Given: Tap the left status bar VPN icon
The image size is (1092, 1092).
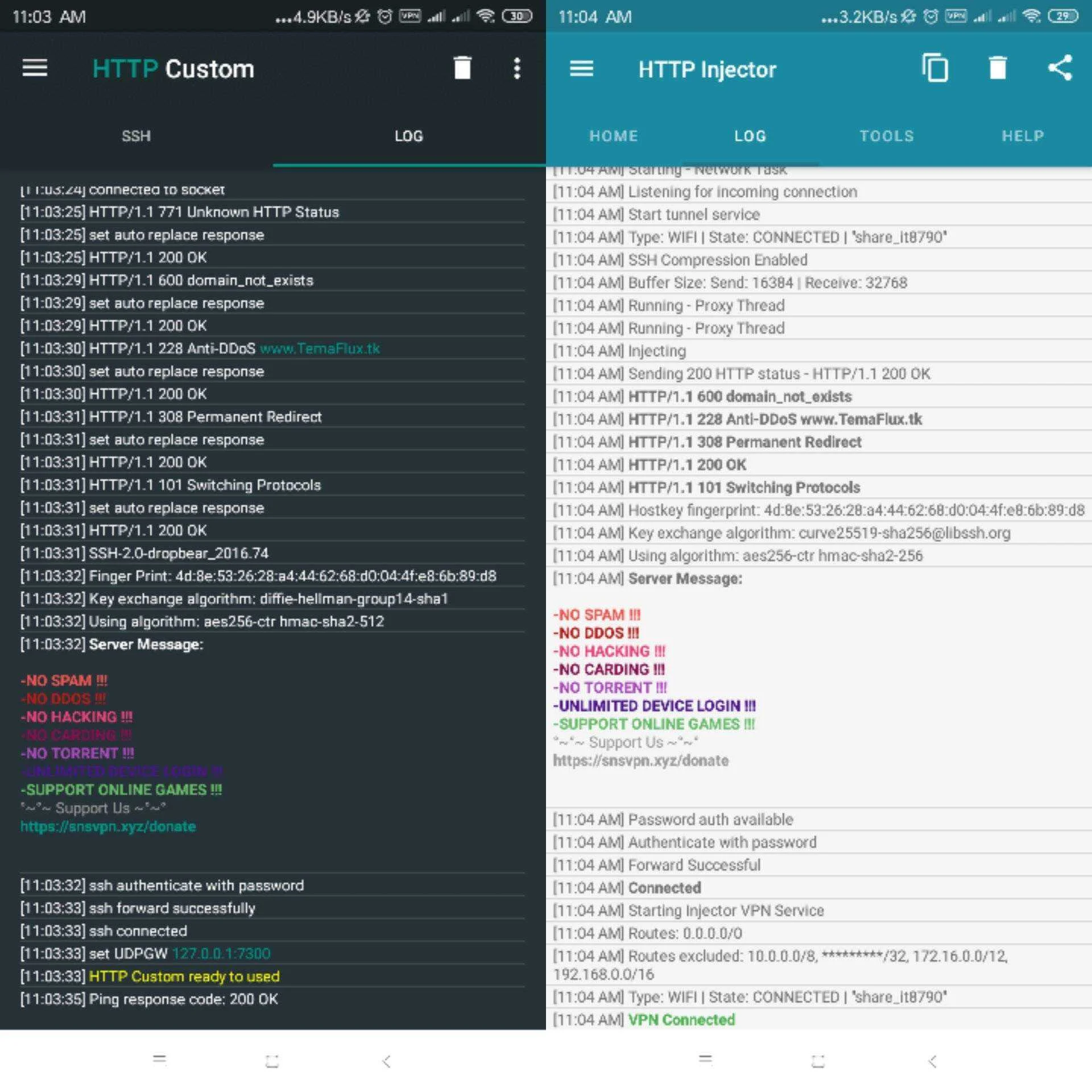Looking at the screenshot, I should (409, 16).
